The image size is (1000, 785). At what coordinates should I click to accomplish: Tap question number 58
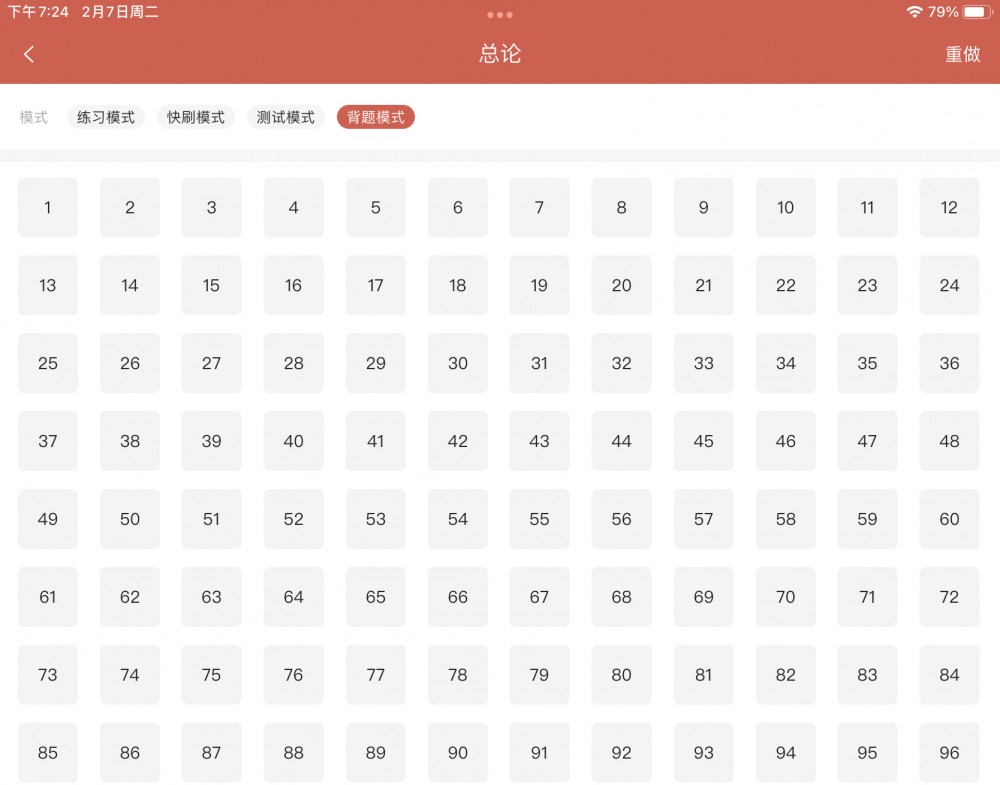(786, 518)
